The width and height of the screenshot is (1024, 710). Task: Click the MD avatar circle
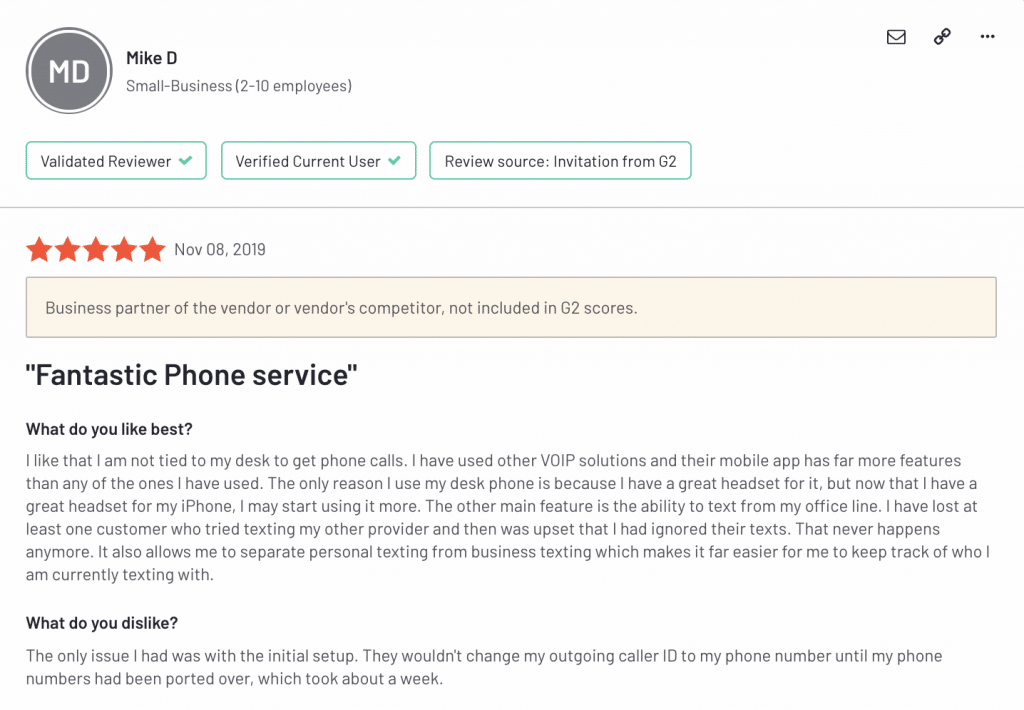point(69,71)
